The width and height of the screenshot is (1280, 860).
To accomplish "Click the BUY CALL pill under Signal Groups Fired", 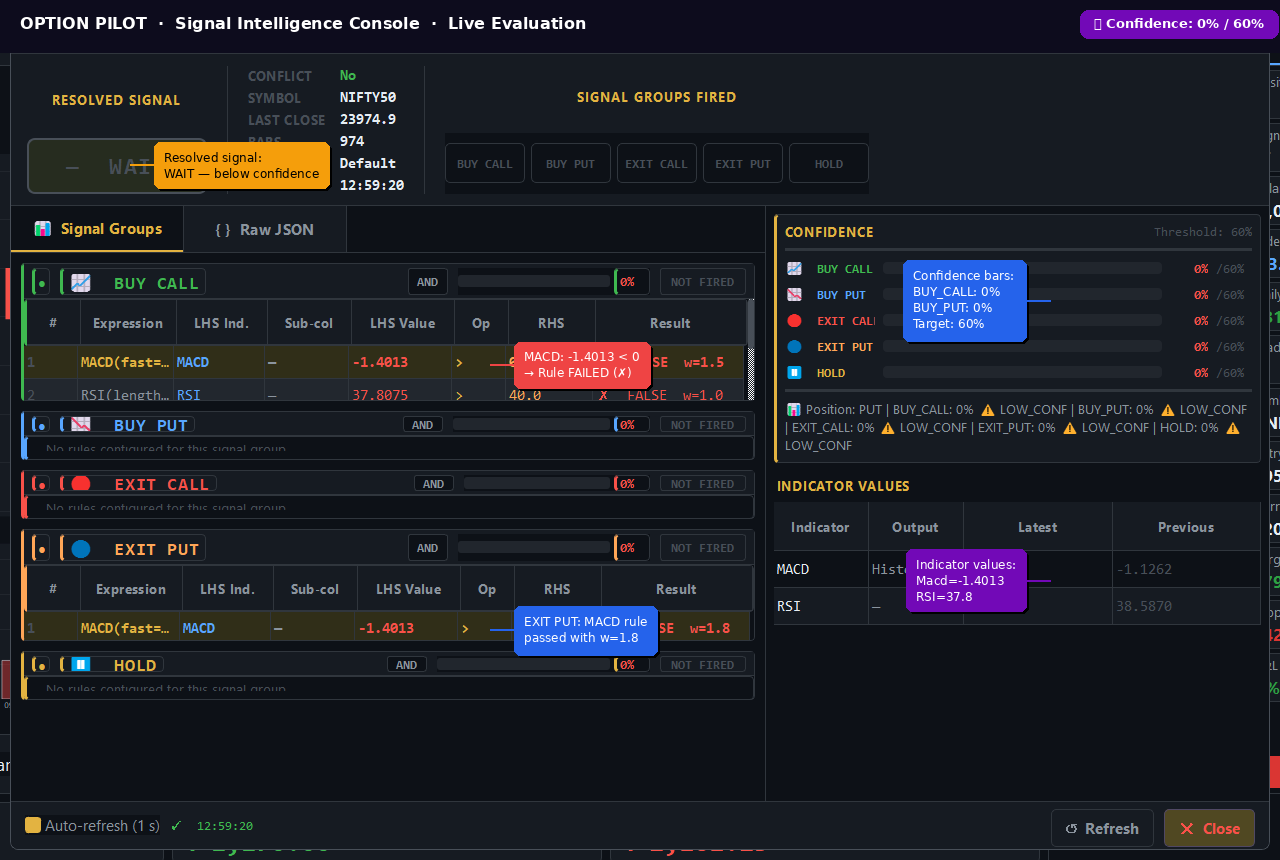I will click(x=485, y=163).
